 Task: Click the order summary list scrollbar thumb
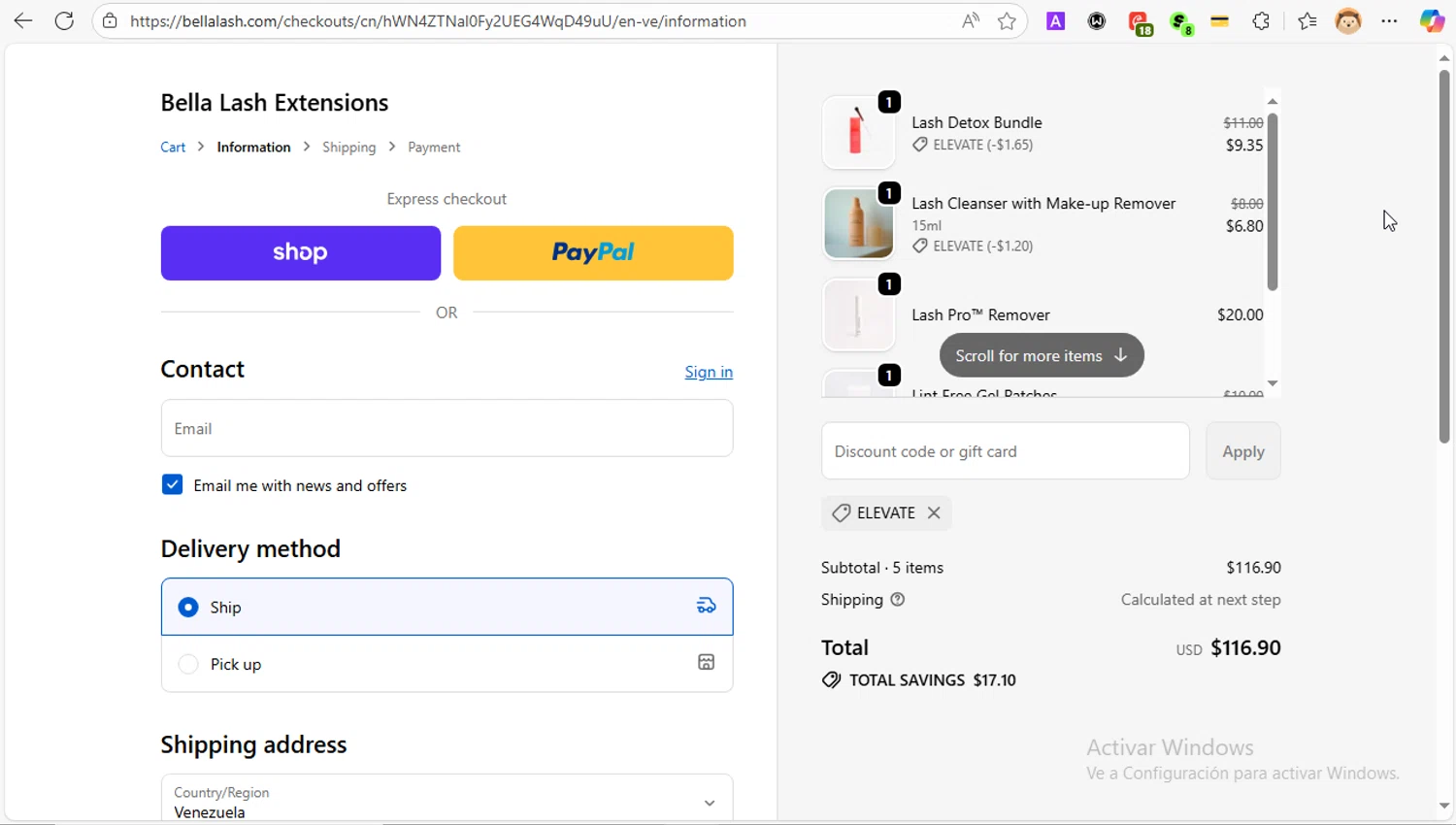coord(1273,202)
